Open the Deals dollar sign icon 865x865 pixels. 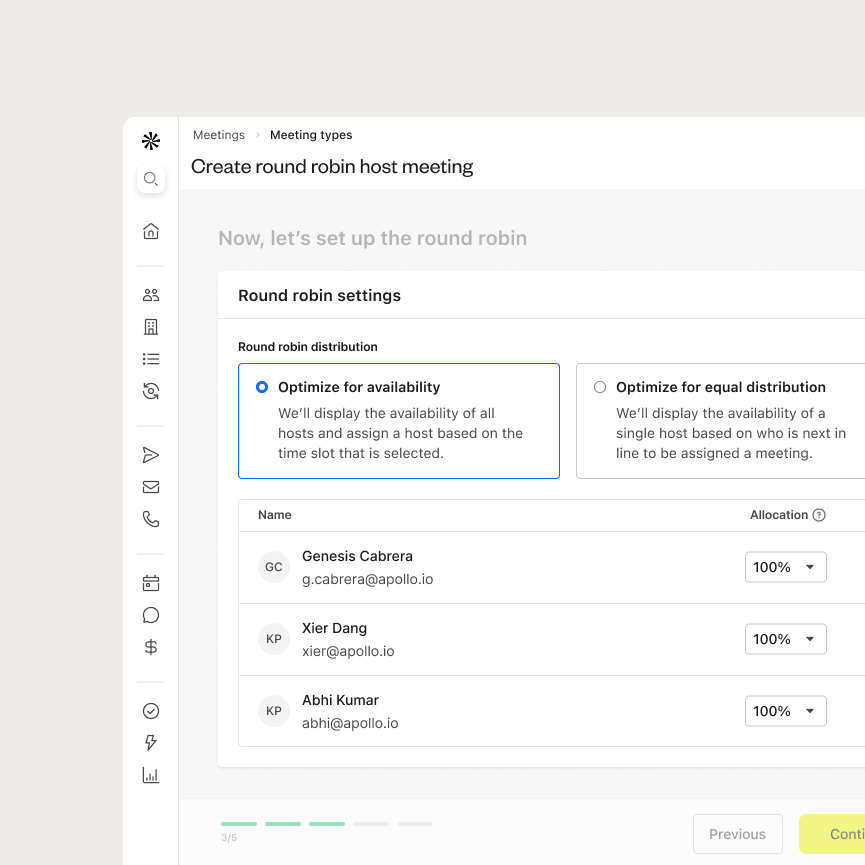(151, 647)
